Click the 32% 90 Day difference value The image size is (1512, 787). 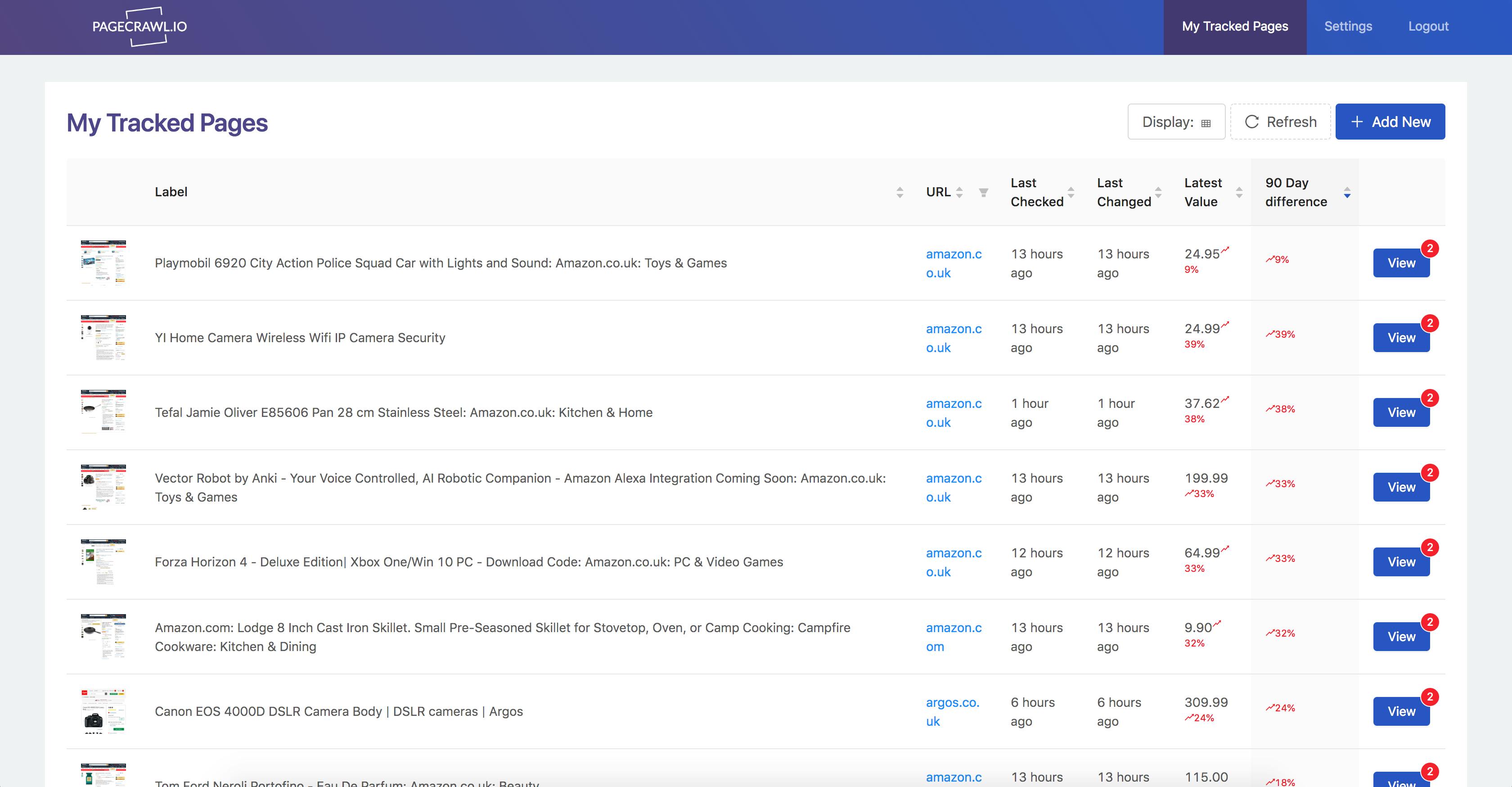(x=1280, y=633)
